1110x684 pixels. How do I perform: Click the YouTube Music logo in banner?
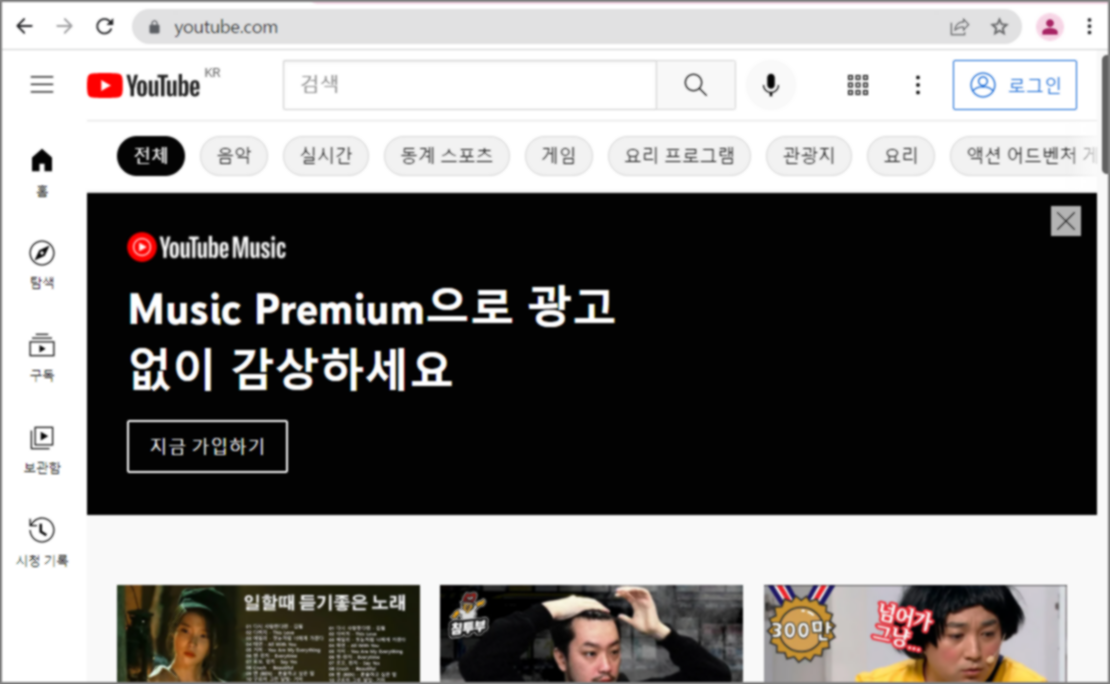pos(207,248)
